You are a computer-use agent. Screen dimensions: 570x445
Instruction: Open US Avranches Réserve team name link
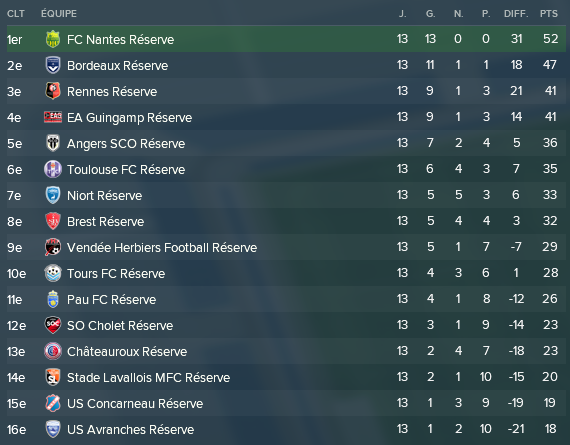click(x=131, y=429)
